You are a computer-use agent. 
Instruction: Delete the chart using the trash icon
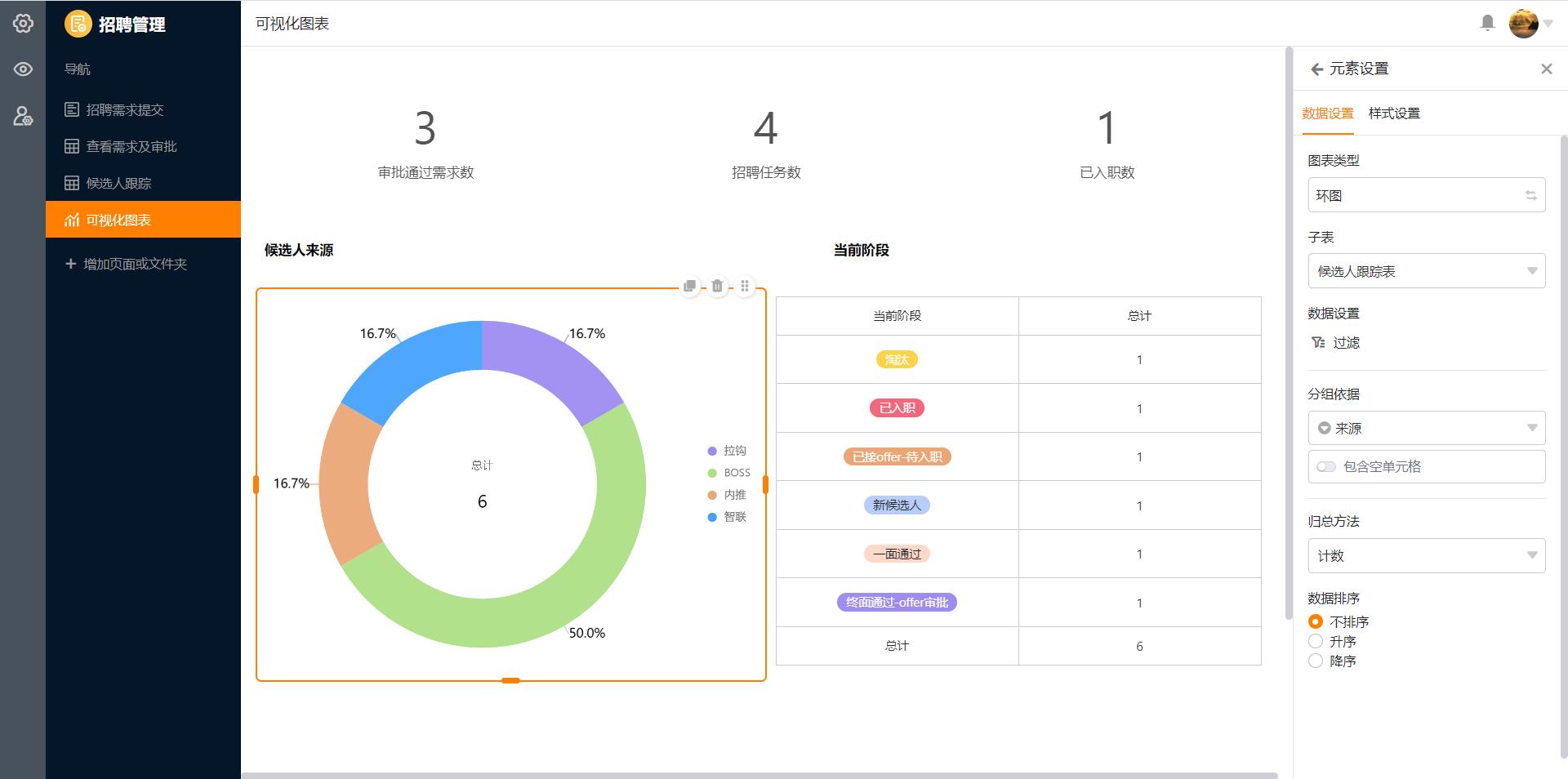tap(717, 286)
